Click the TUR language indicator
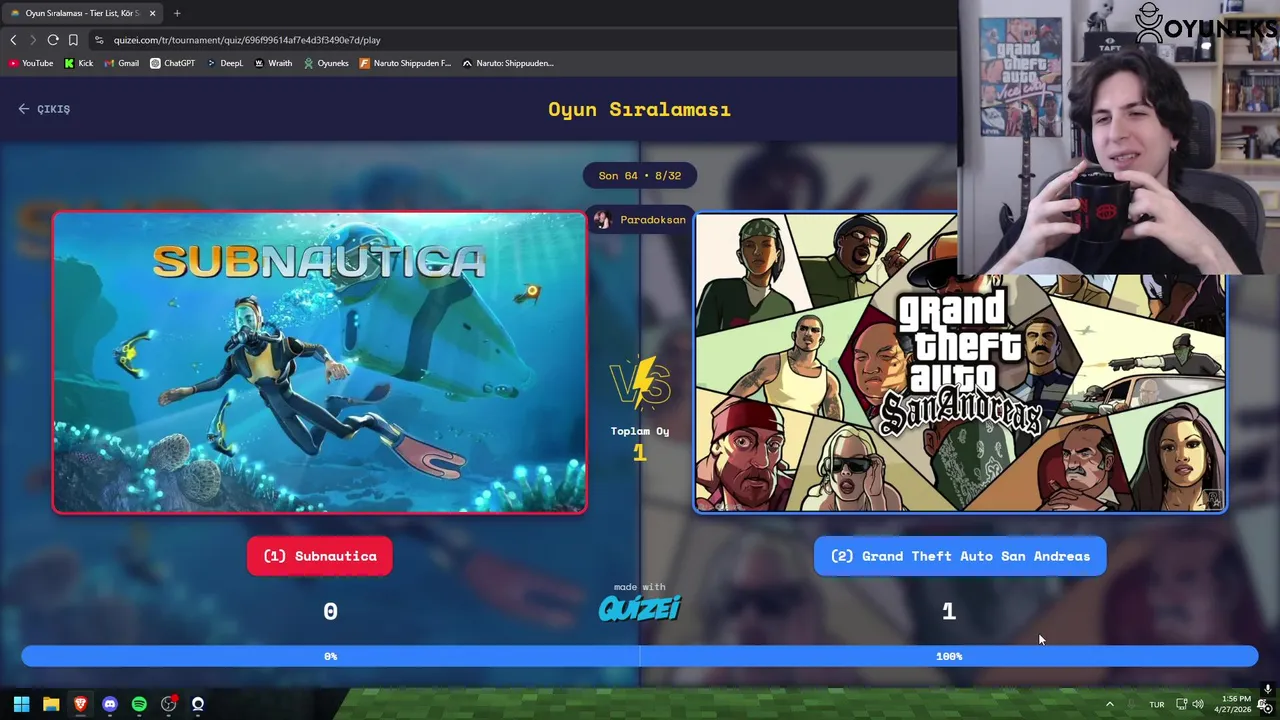Image resolution: width=1280 pixels, height=720 pixels. [x=1156, y=704]
